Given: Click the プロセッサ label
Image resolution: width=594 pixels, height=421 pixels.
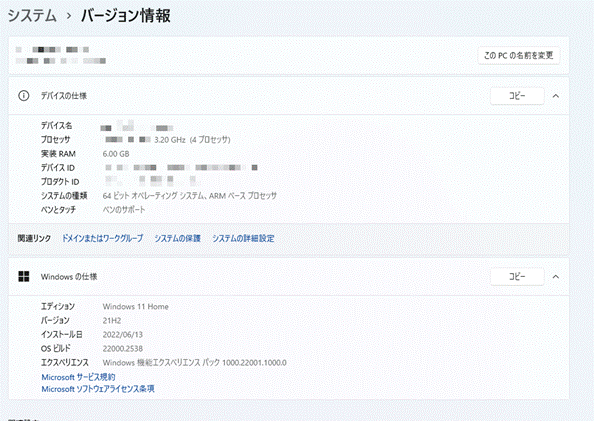Looking at the screenshot, I should [x=56, y=140].
